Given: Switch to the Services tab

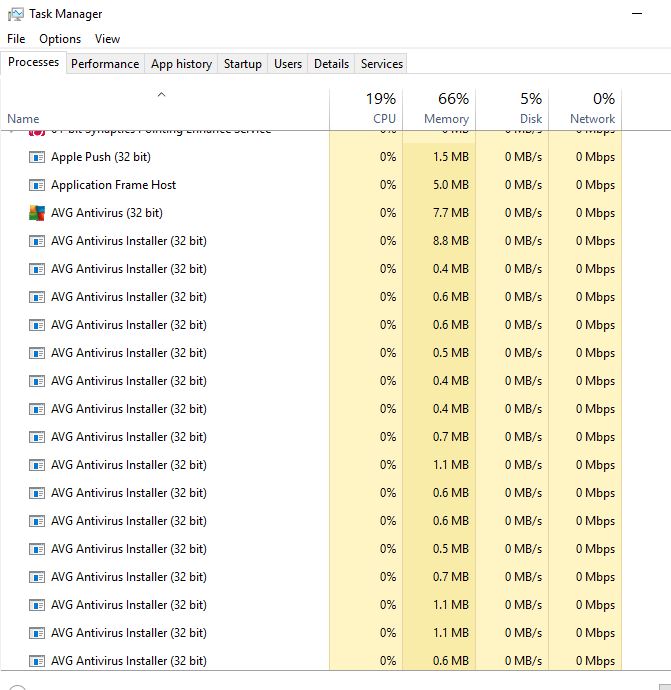Looking at the screenshot, I should click(382, 64).
